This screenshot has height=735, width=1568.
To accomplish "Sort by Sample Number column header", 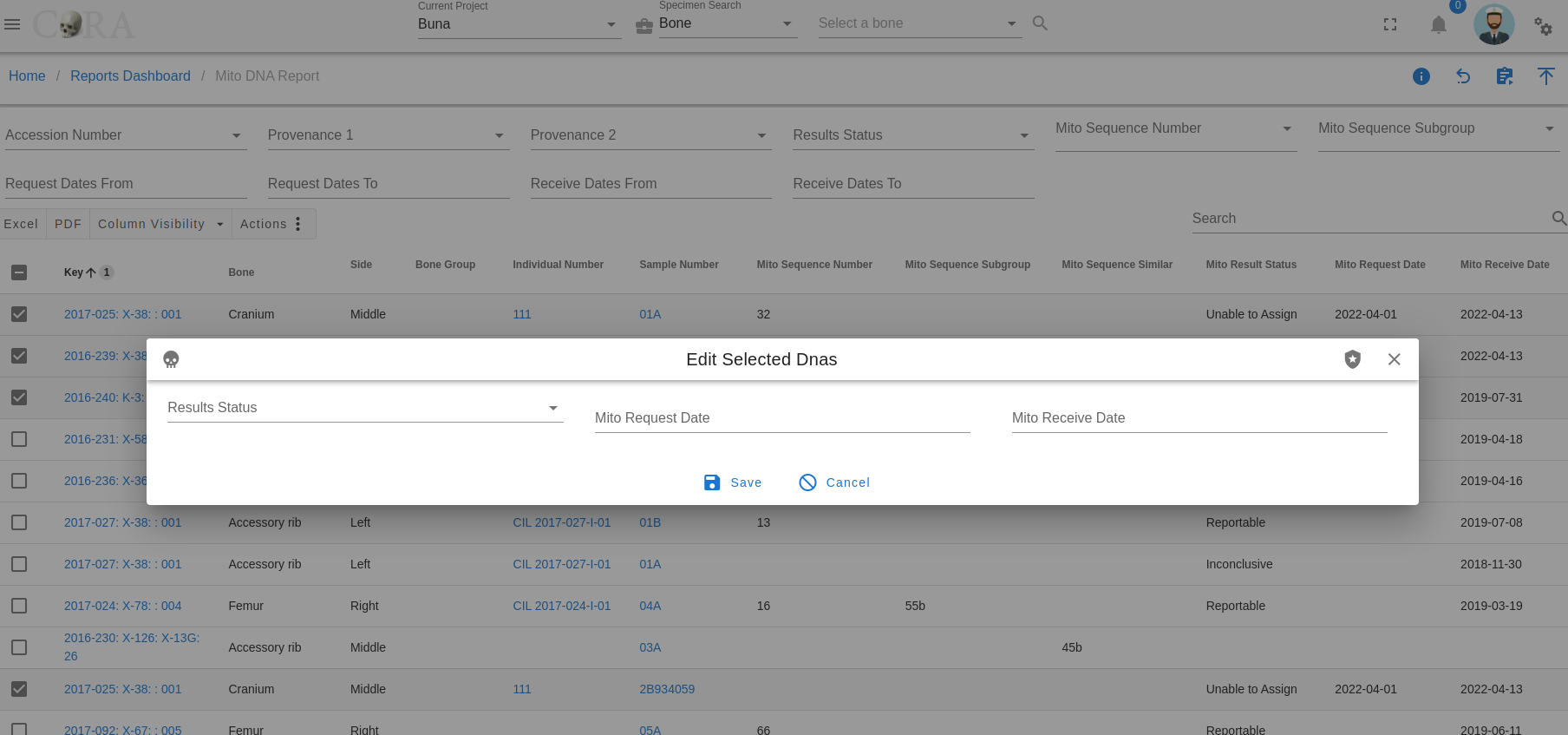I will point(679,265).
